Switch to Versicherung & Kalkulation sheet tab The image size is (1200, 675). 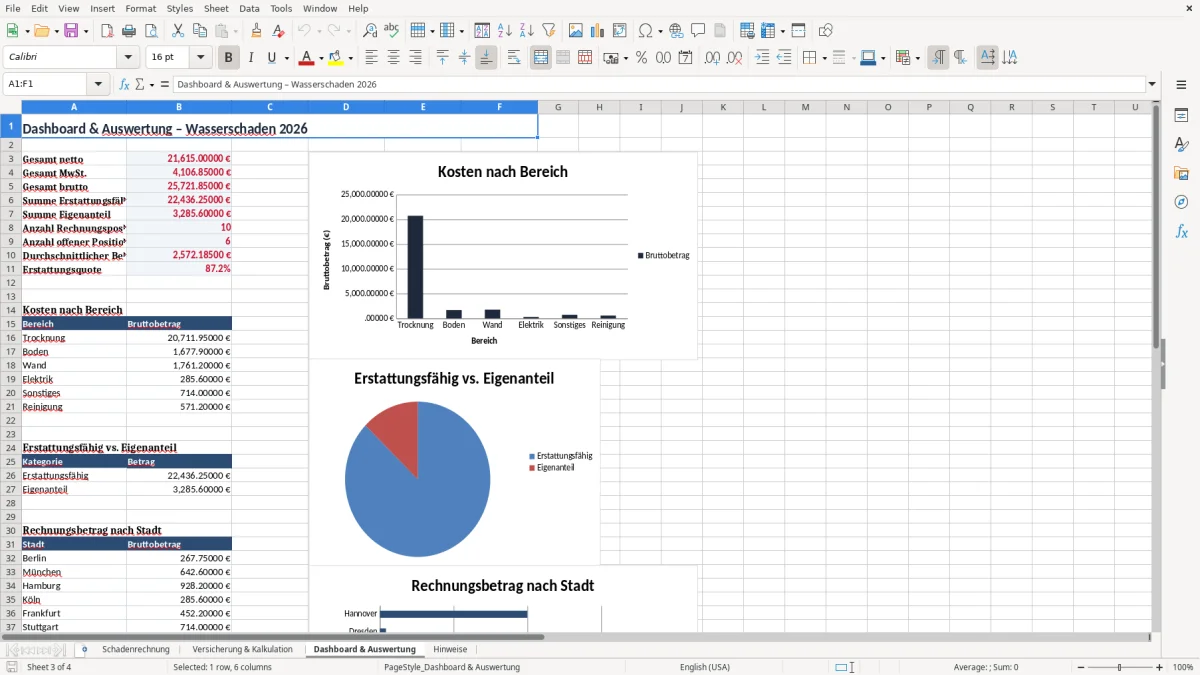[243, 649]
